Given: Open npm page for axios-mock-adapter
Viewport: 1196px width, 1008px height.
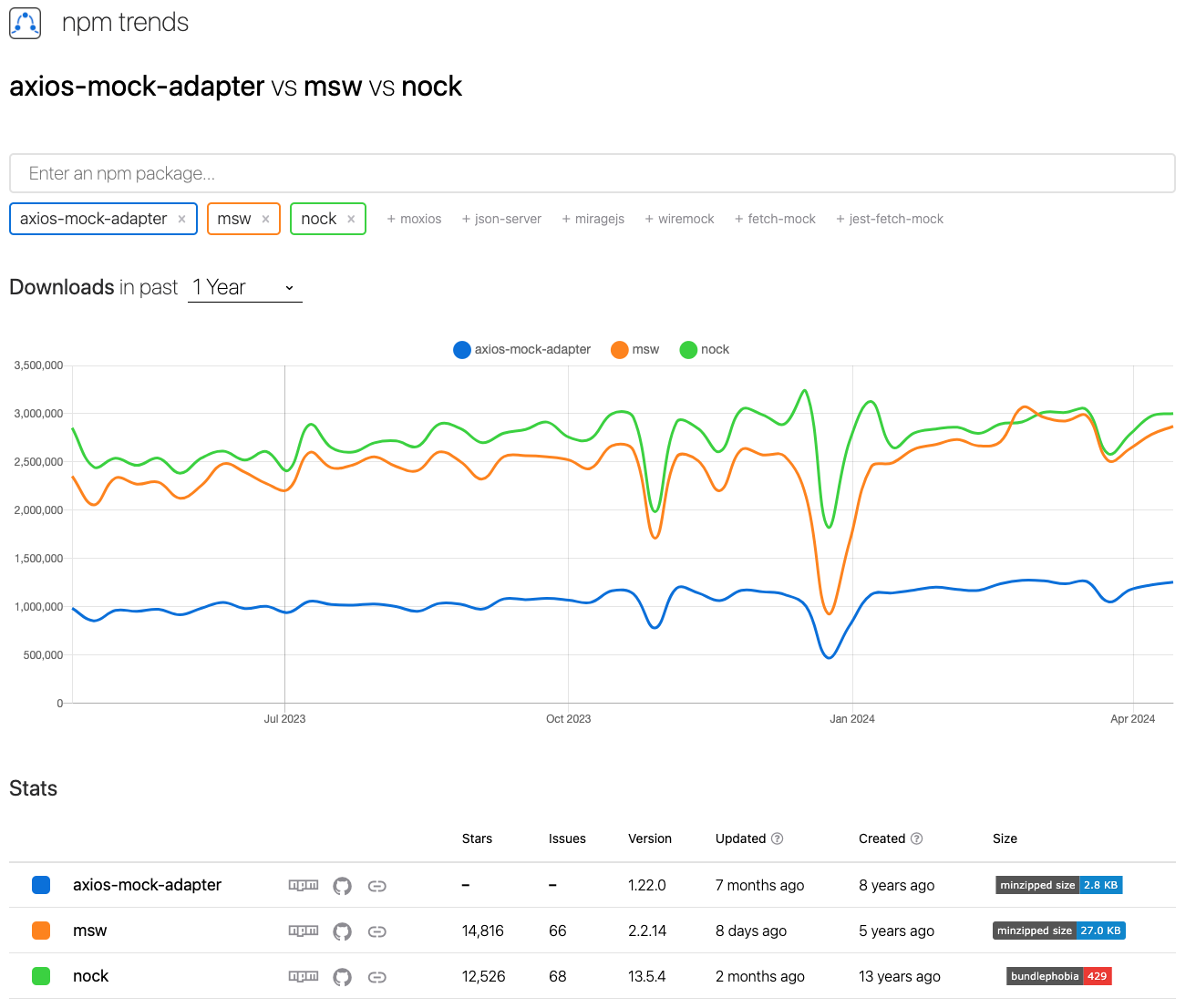Looking at the screenshot, I should tap(304, 885).
